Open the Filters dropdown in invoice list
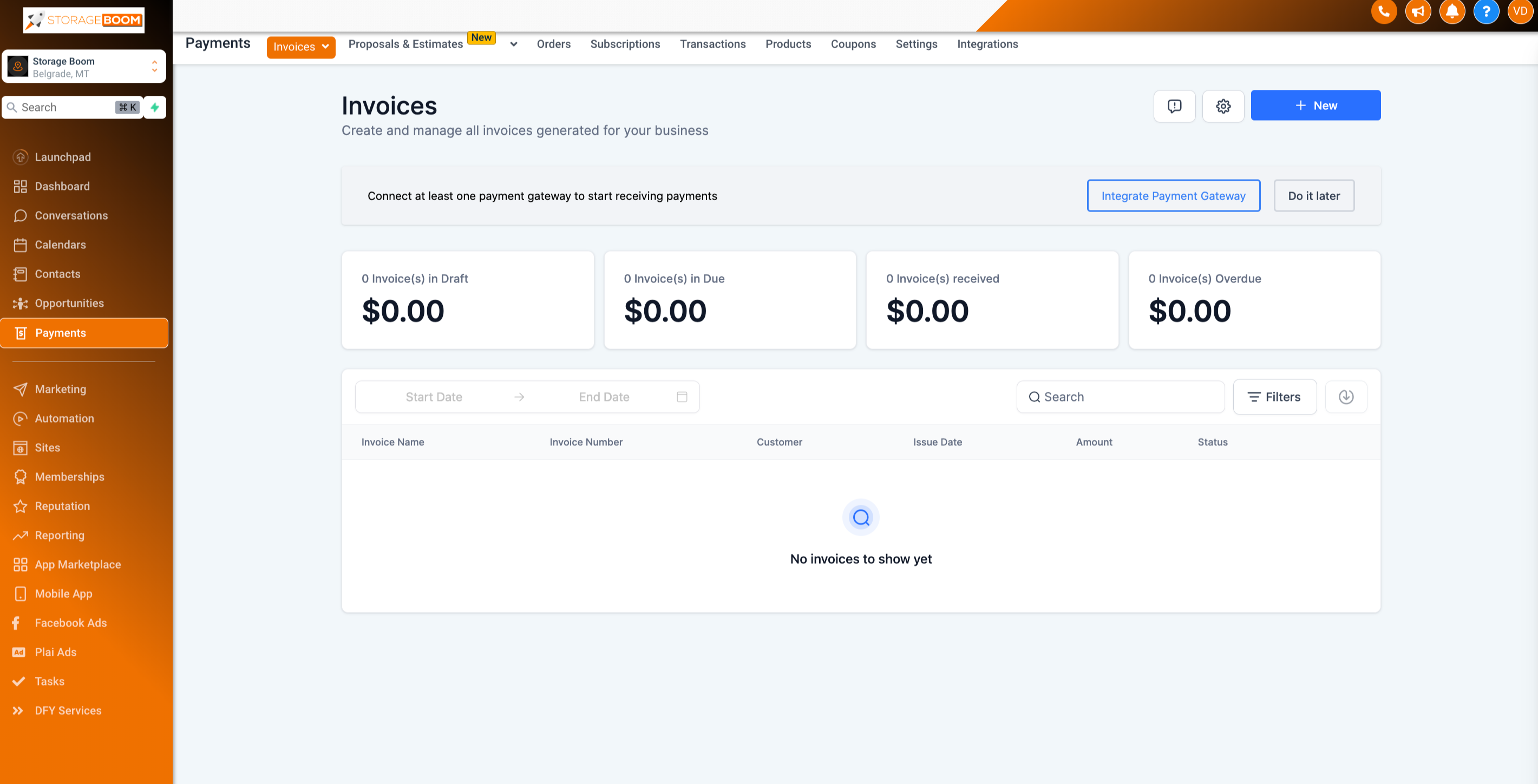Image resolution: width=1538 pixels, height=784 pixels. pyautogui.click(x=1274, y=396)
